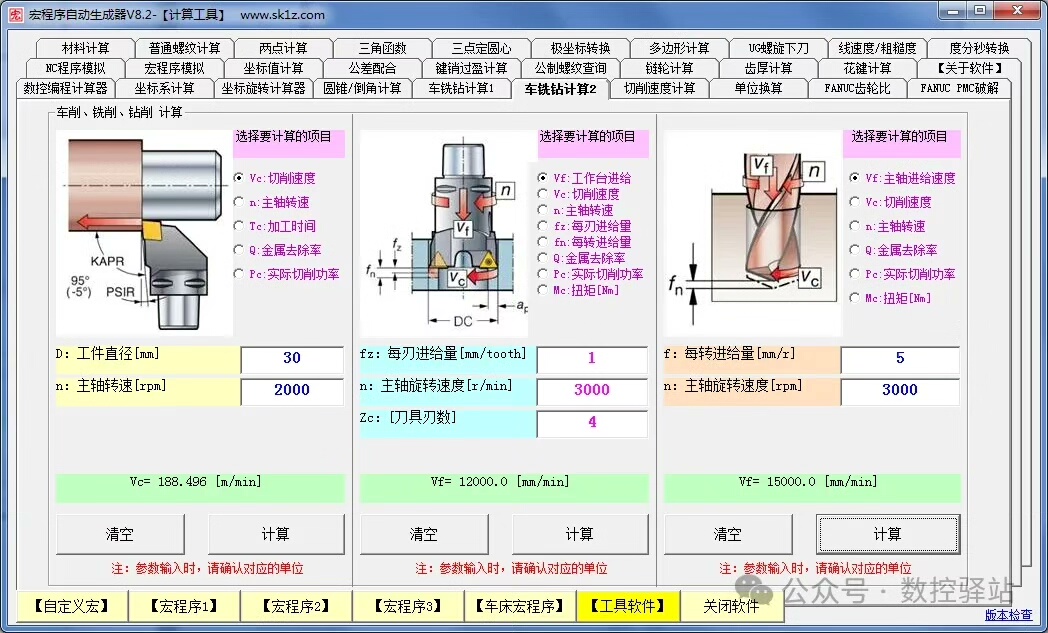
Task: Switch to 车铣钻计算1 tab
Action: pyautogui.click(x=461, y=88)
